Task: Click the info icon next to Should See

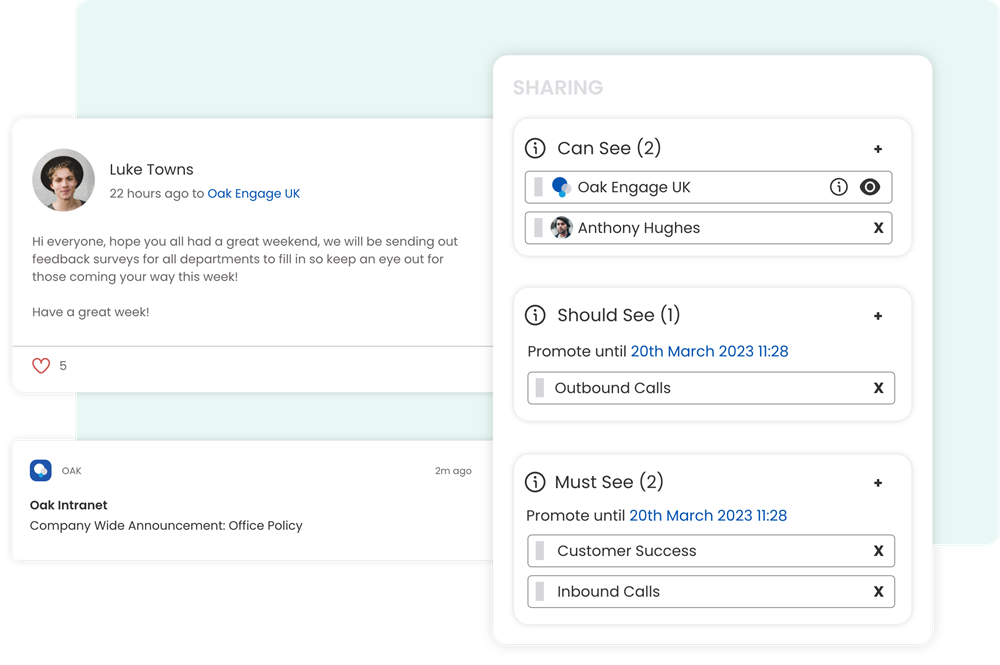Action: [535, 315]
